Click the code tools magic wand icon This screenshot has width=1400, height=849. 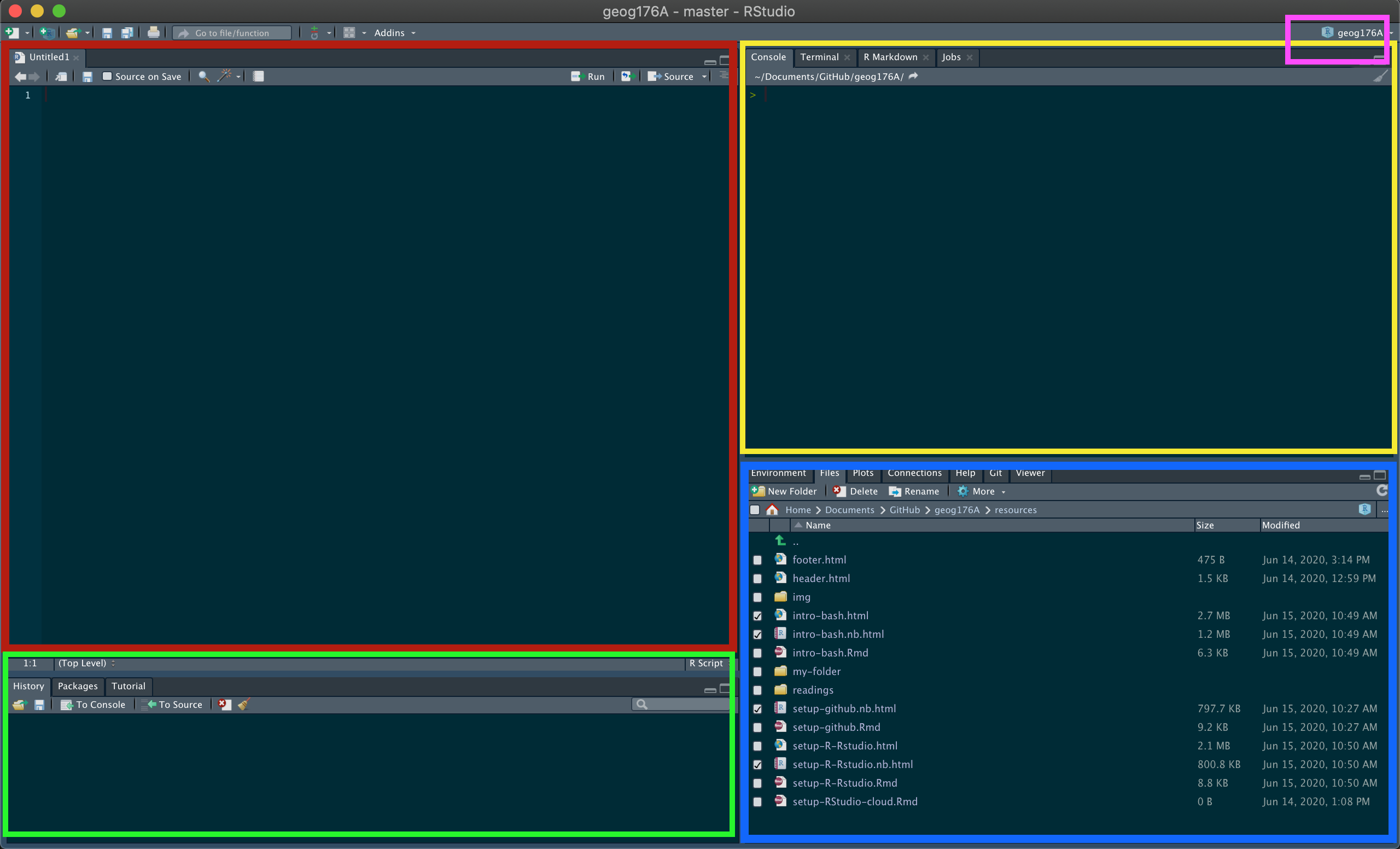225,76
